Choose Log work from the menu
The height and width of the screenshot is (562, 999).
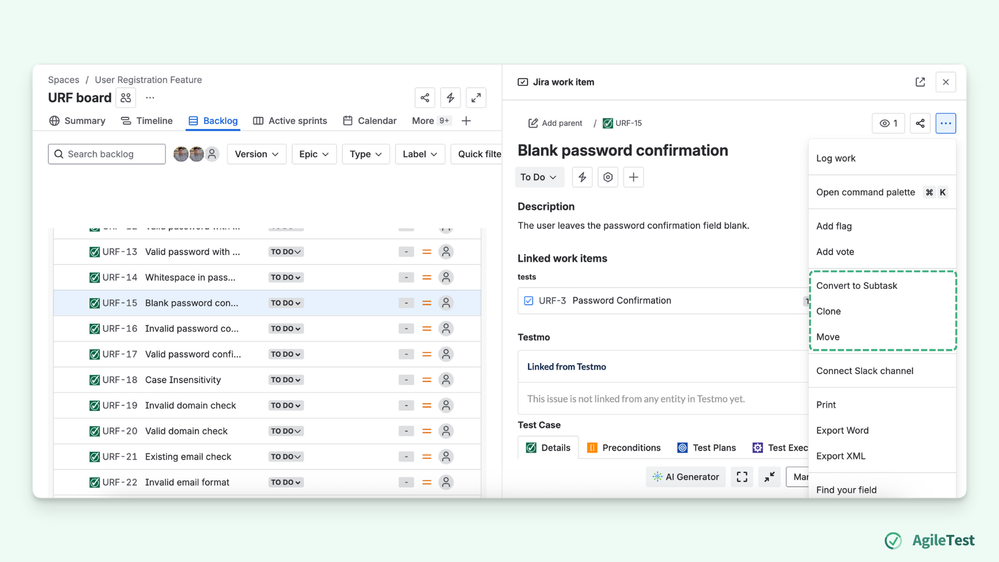click(x=882, y=158)
